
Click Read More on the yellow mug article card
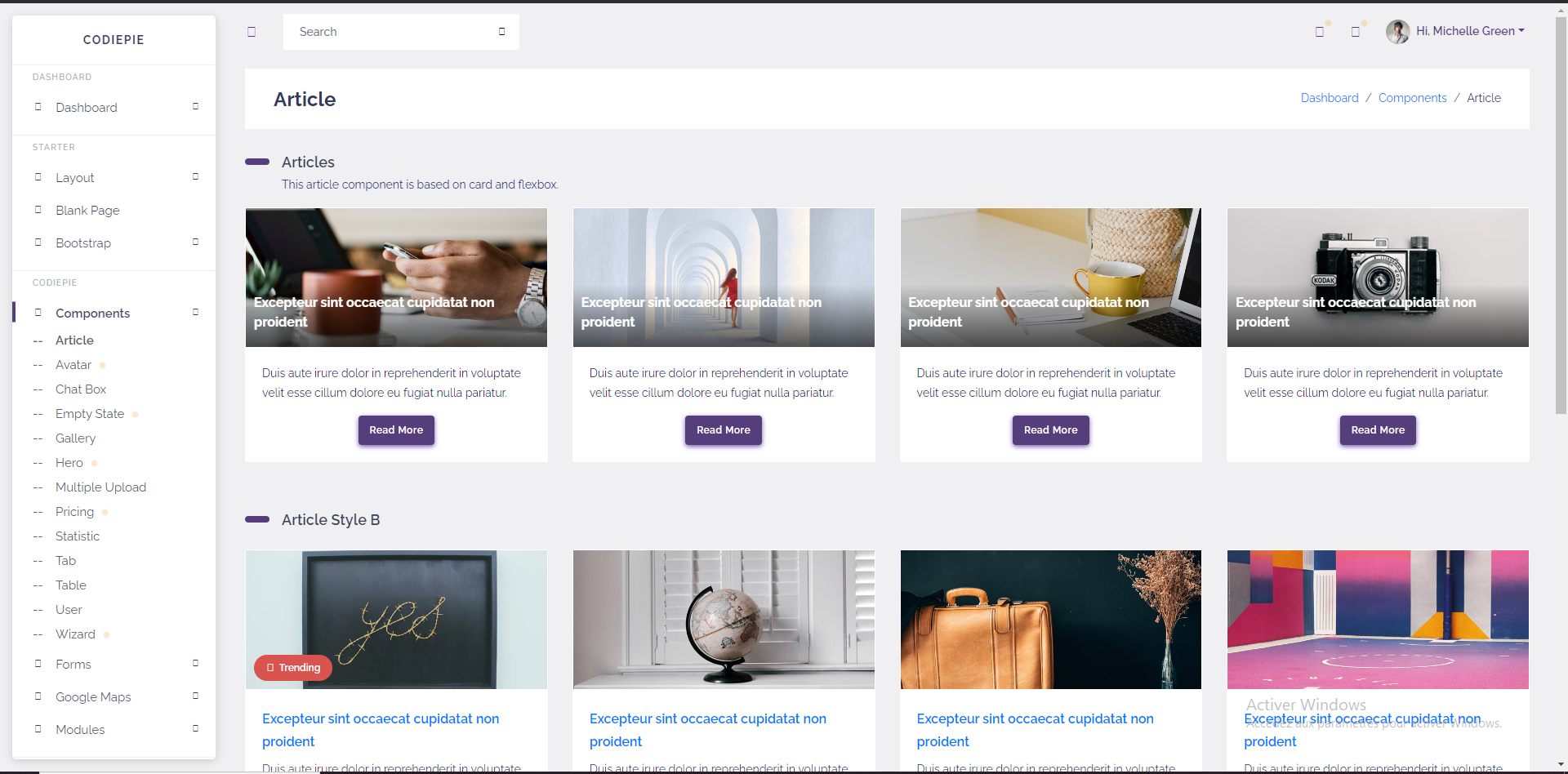tap(1051, 430)
